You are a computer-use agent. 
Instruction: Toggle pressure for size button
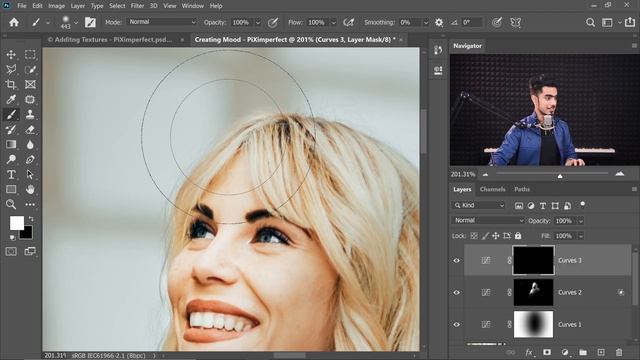(497, 22)
